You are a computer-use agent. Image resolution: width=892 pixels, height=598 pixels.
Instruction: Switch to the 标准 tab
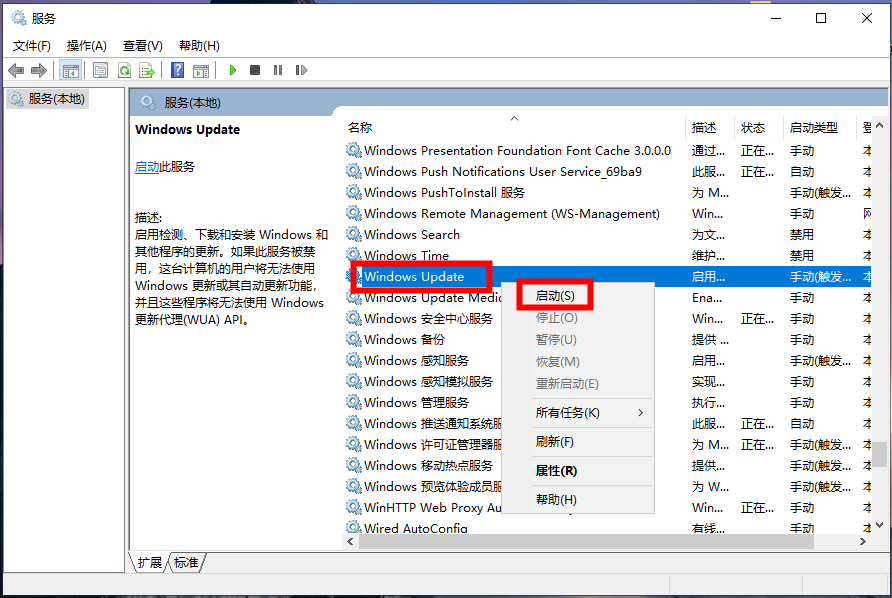tap(186, 563)
